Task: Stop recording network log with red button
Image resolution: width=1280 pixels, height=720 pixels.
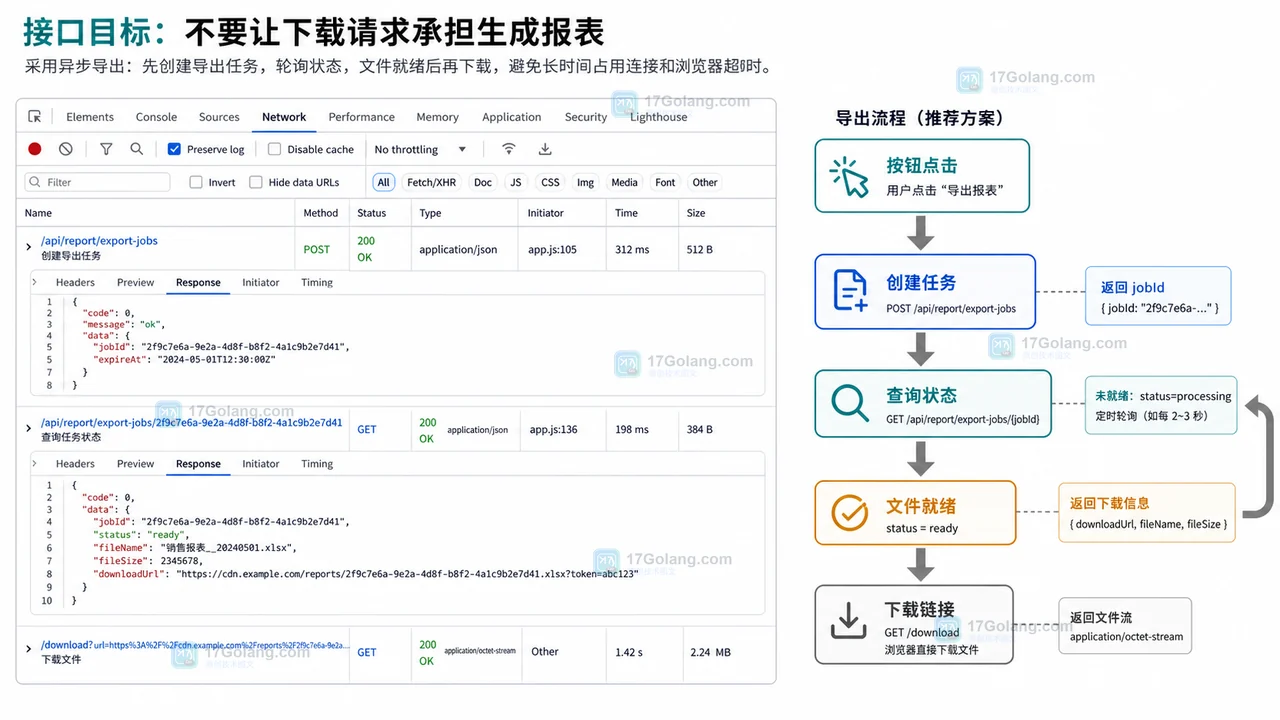Action: pyautogui.click(x=35, y=149)
